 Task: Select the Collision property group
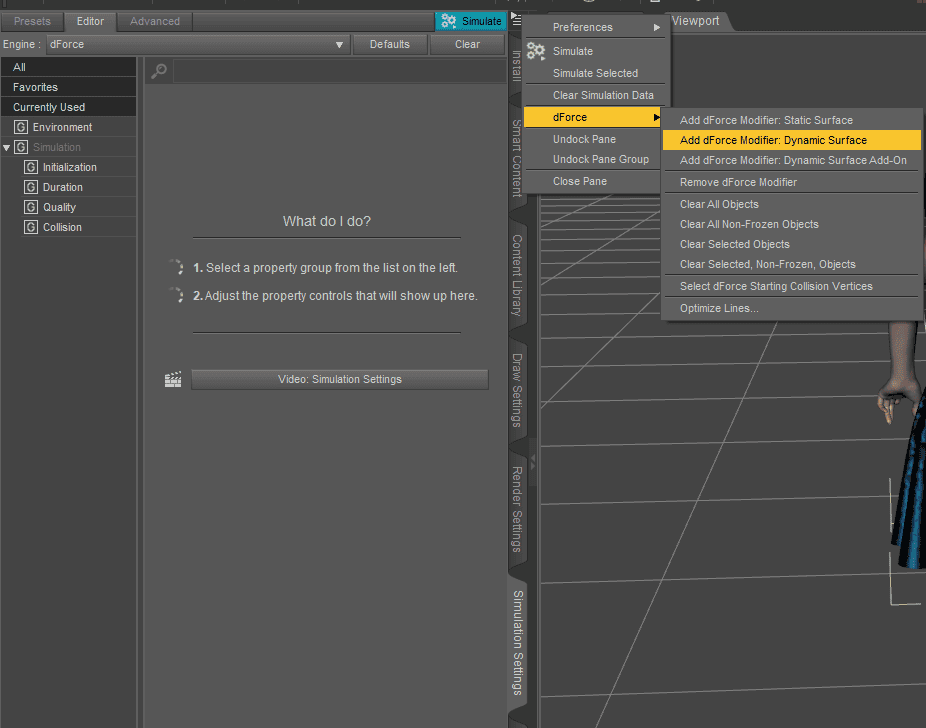tap(62, 227)
